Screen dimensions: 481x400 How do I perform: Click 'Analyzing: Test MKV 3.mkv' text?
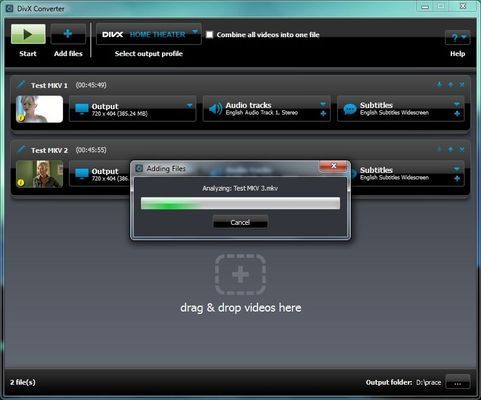[x=240, y=188]
